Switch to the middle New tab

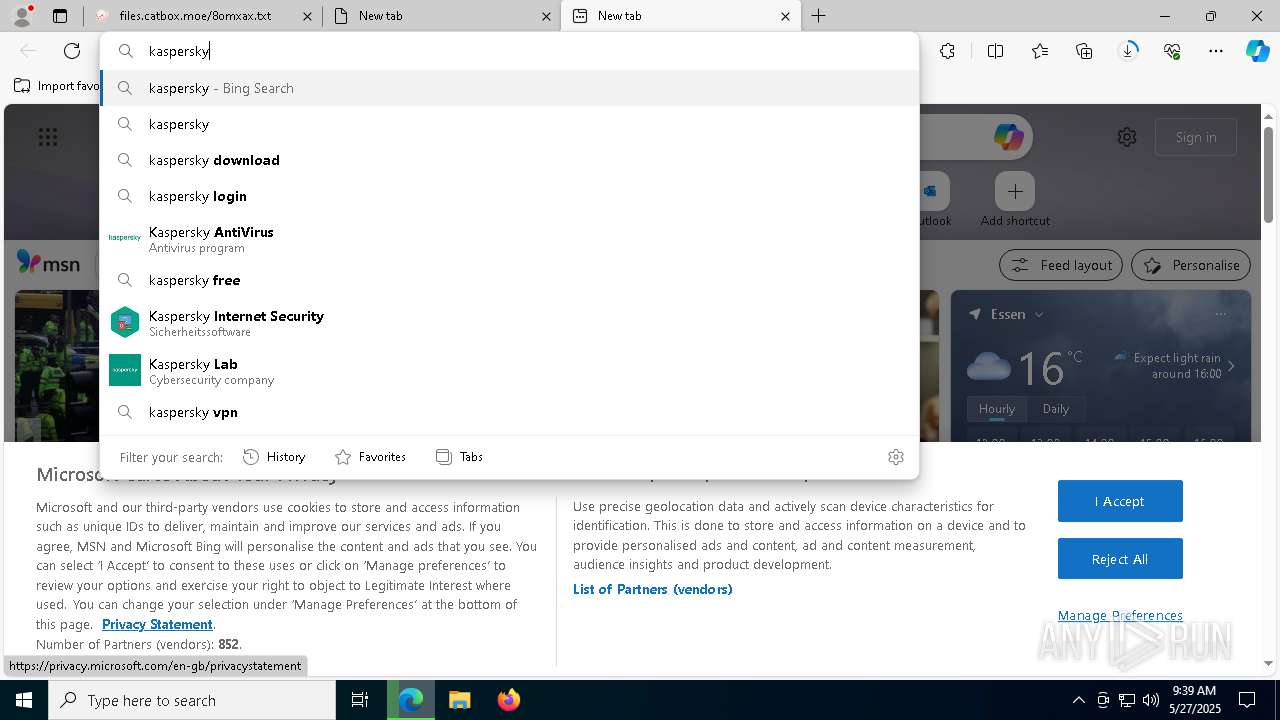440,16
